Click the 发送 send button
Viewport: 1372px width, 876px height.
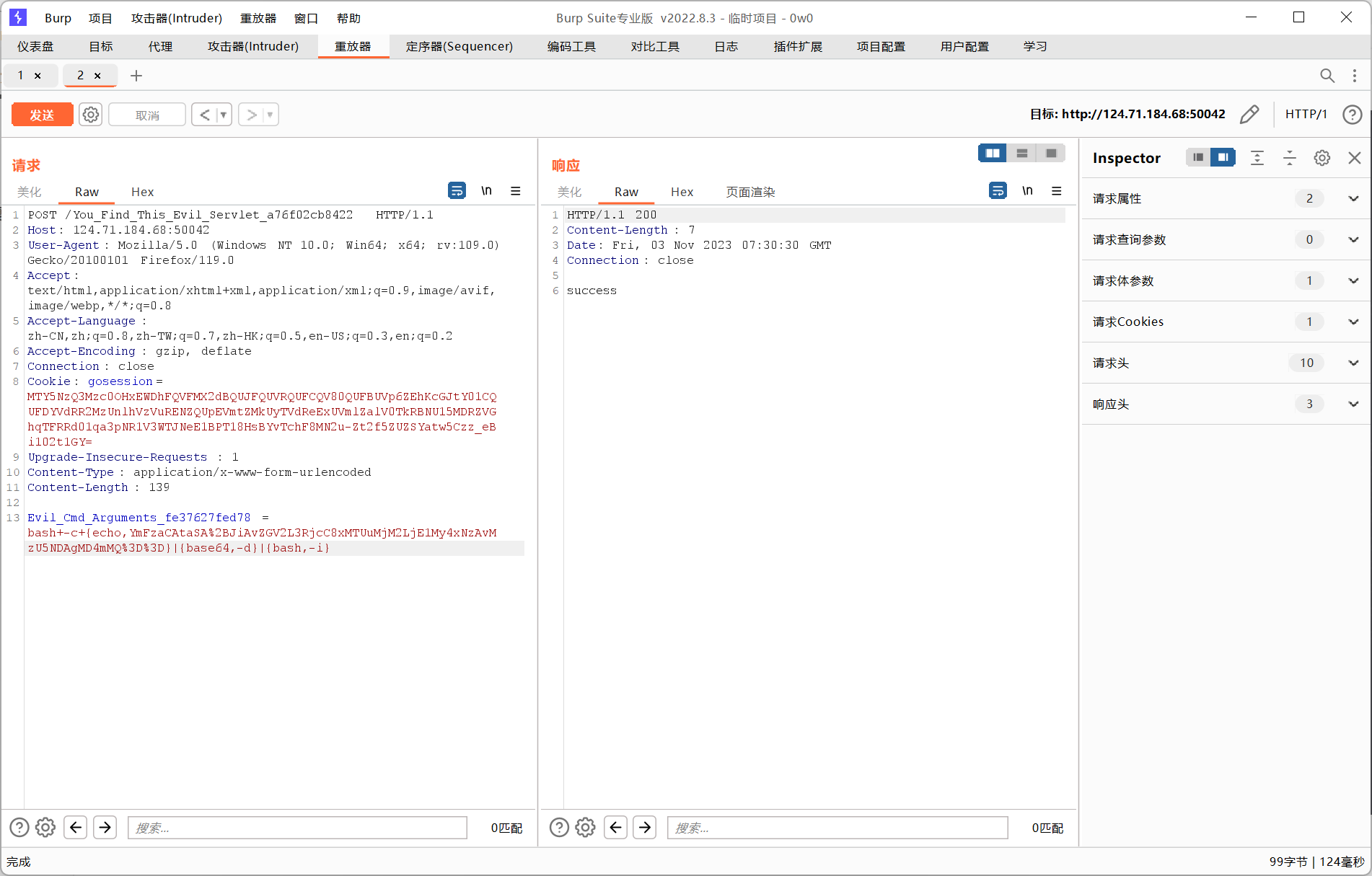pyautogui.click(x=42, y=115)
